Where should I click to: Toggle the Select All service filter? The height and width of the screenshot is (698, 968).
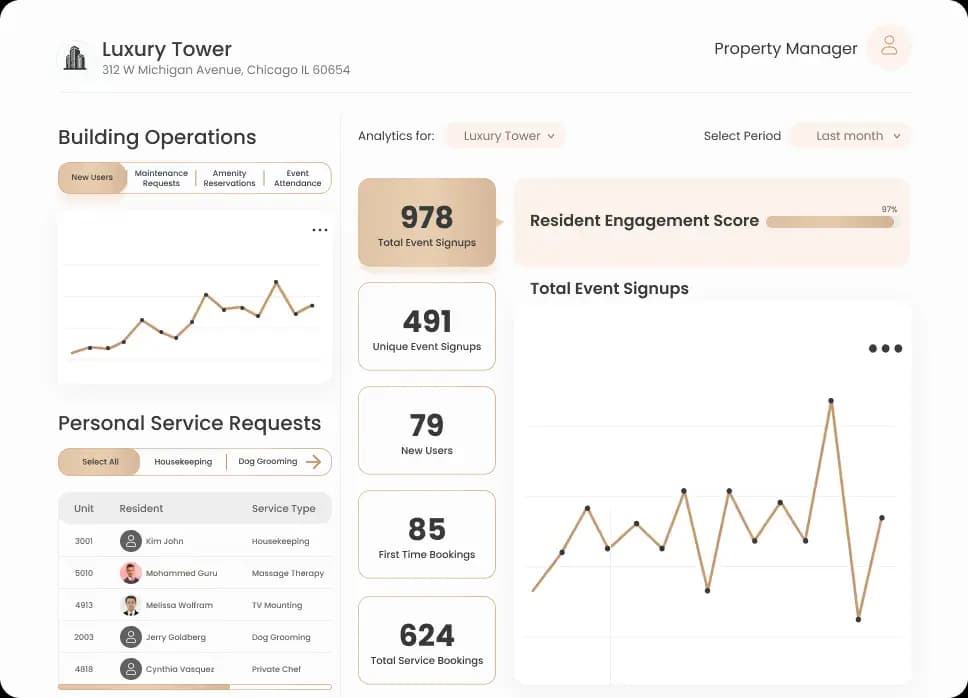click(100, 462)
